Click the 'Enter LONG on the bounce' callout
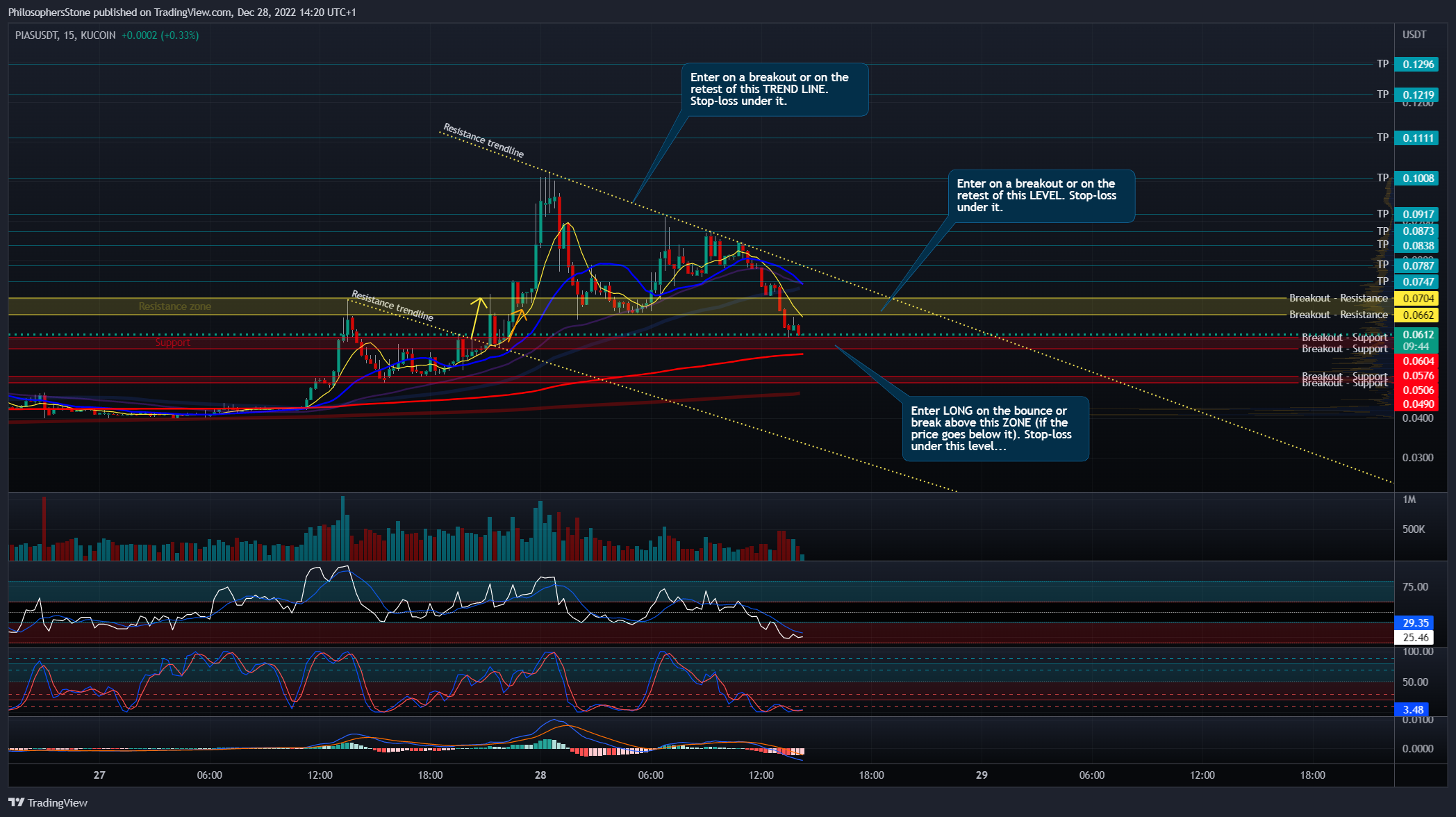The height and width of the screenshot is (817, 1456). point(995,429)
